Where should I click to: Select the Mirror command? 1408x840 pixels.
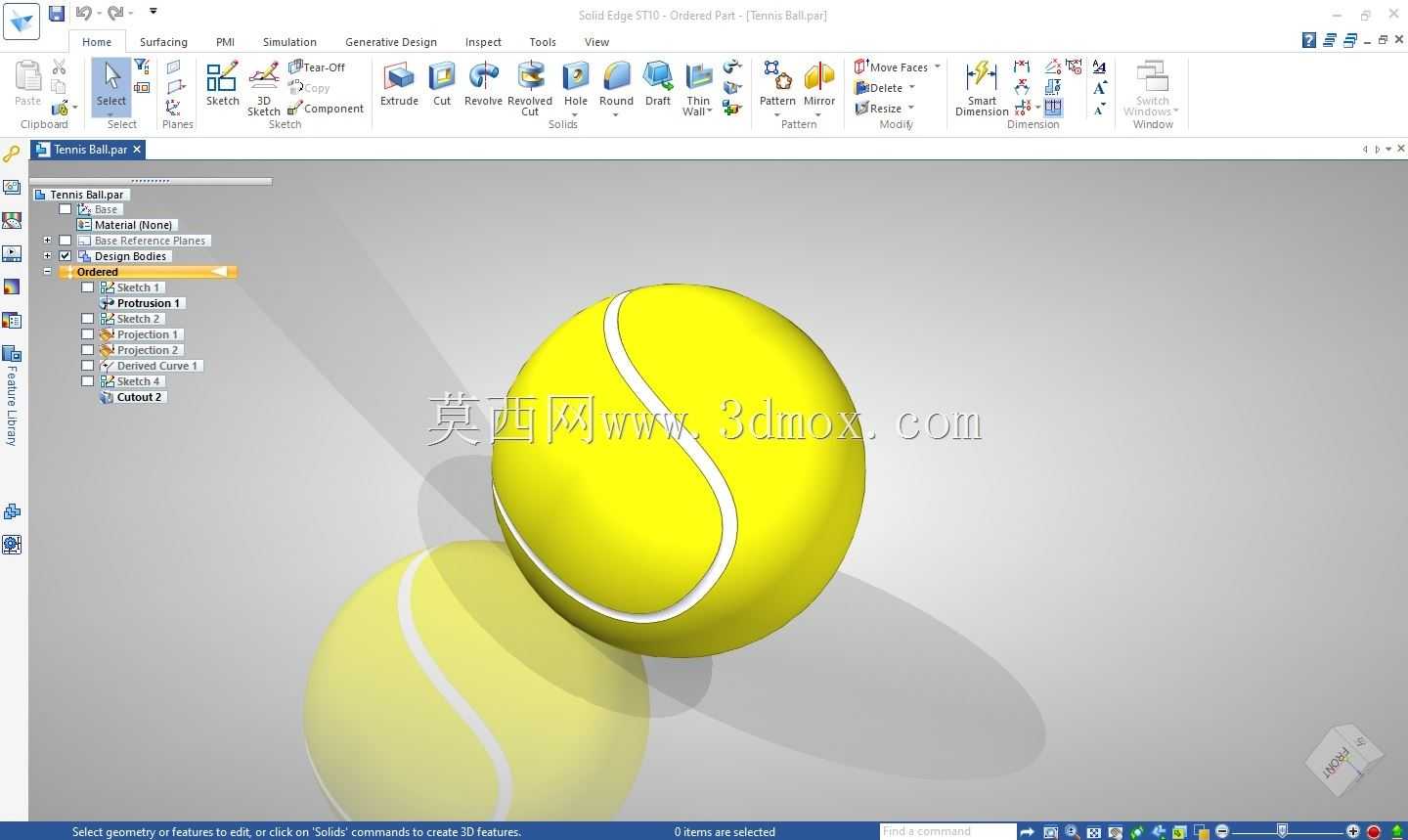[x=819, y=84]
